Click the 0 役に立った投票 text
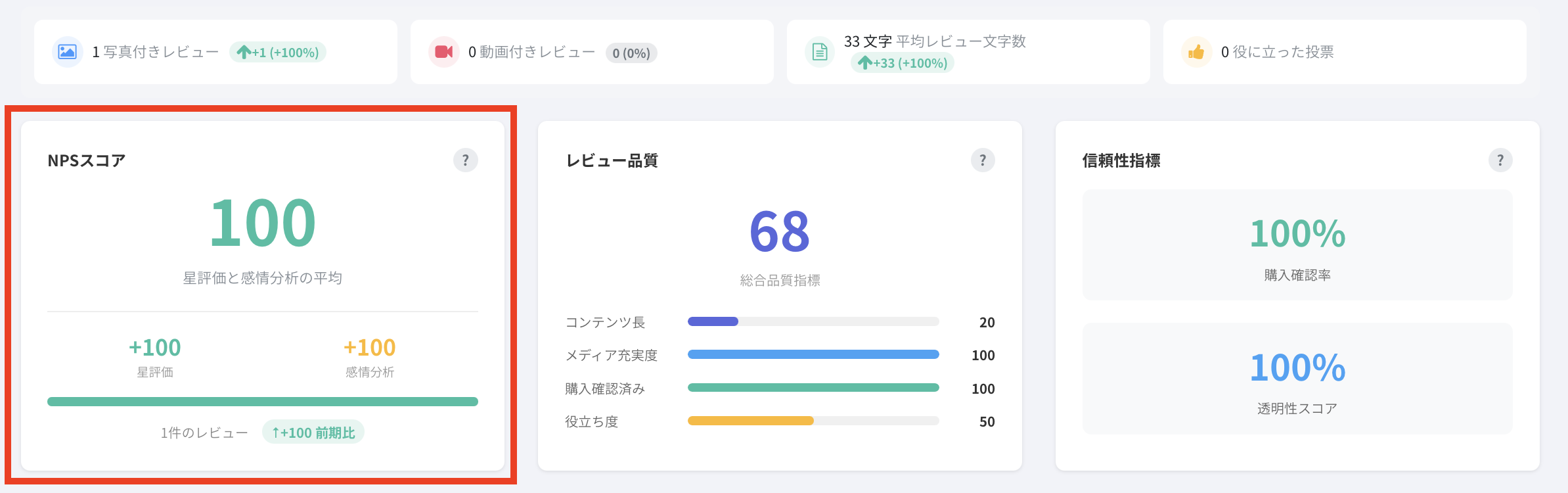 pyautogui.click(x=1277, y=52)
